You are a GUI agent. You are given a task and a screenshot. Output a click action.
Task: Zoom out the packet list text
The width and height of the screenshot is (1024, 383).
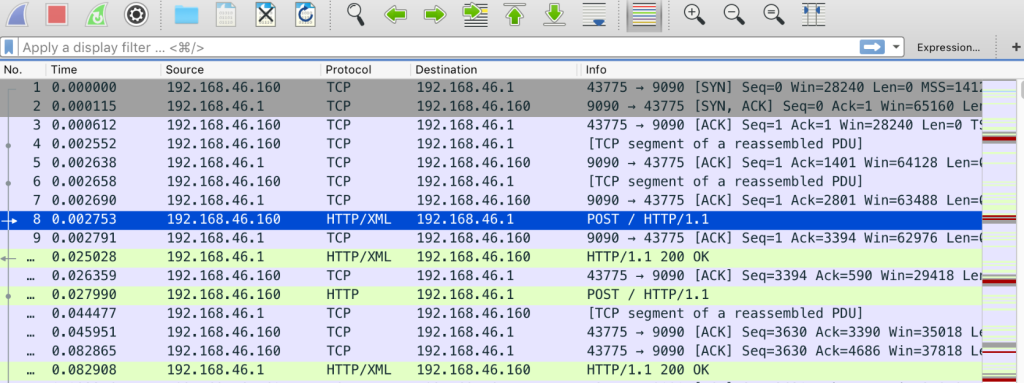tap(735, 14)
